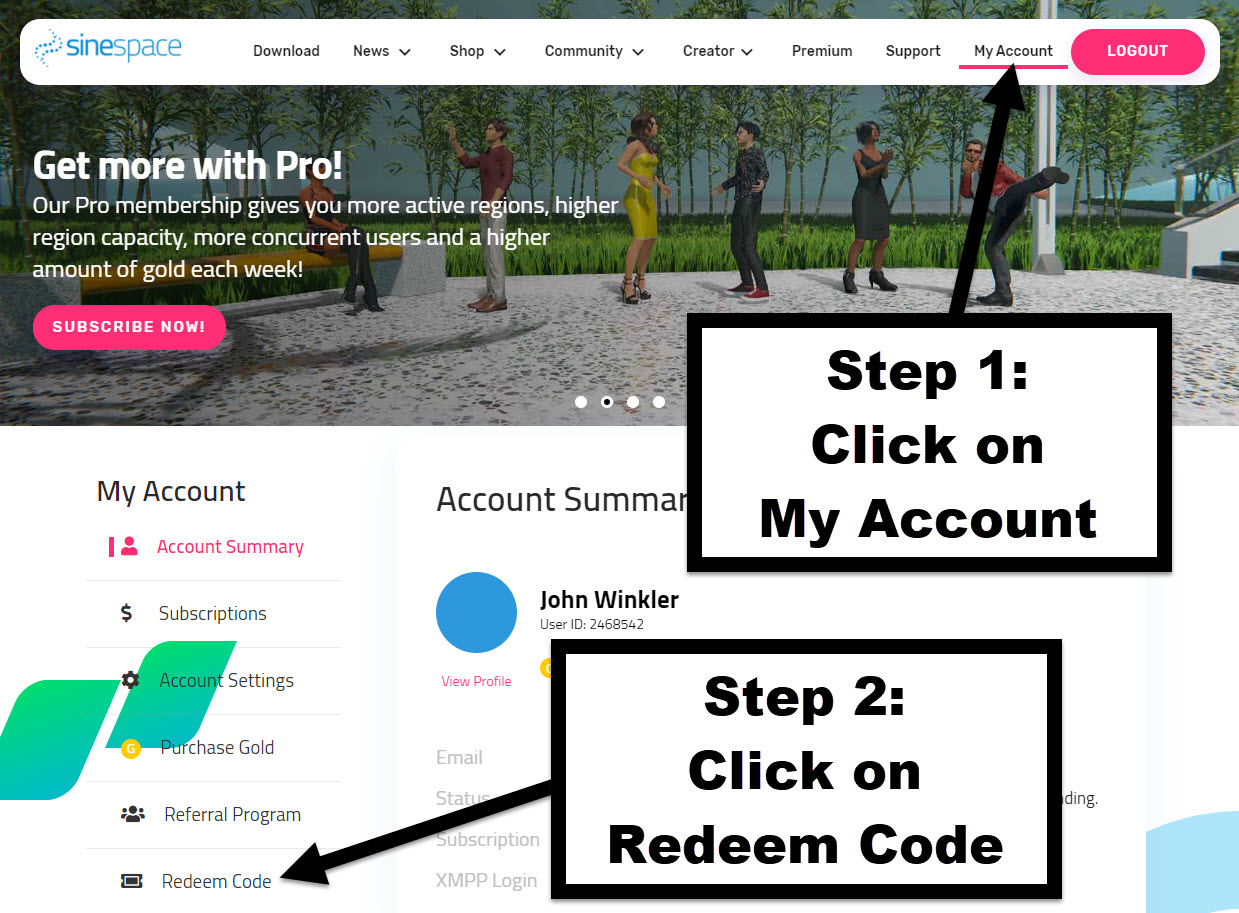Click the dollar sign Subscriptions icon
1239x913 pixels.
(126, 613)
